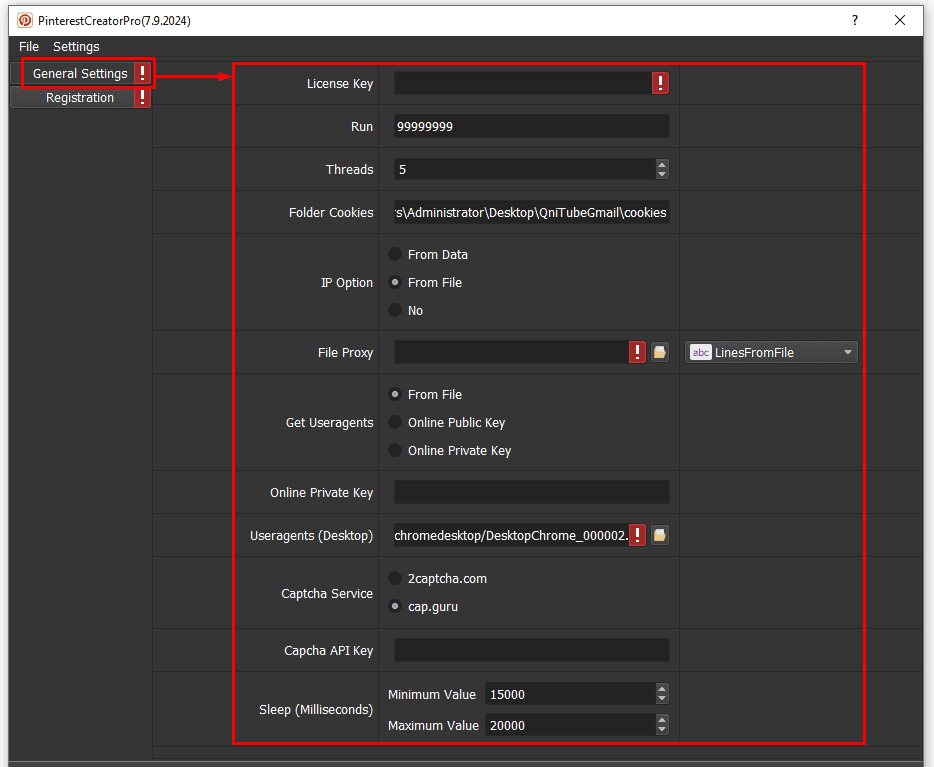Close the PinterestCreatorPro window
The width and height of the screenshot is (934, 767).
pos(900,20)
